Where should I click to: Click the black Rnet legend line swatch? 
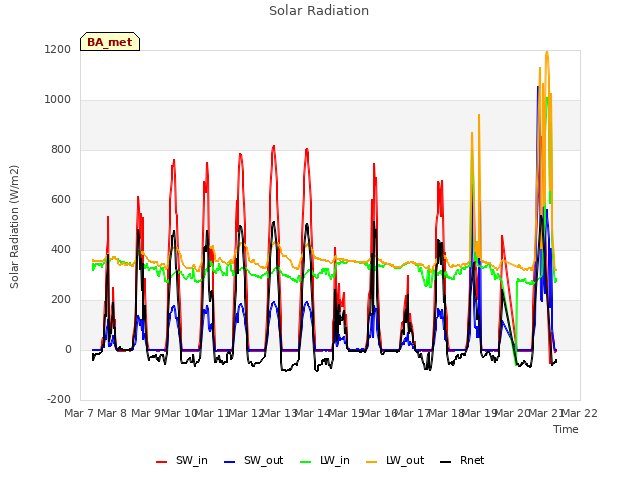[x=446, y=462]
